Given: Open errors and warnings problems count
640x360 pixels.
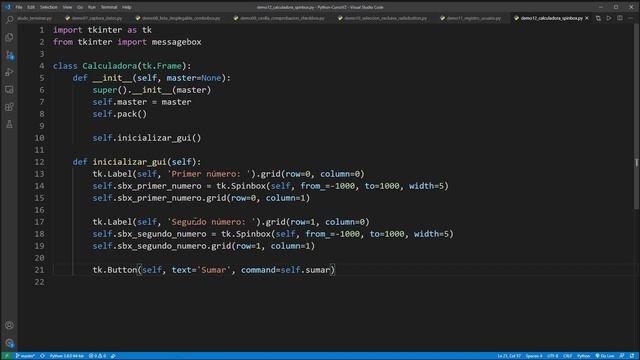Looking at the screenshot, I should pos(97,356).
